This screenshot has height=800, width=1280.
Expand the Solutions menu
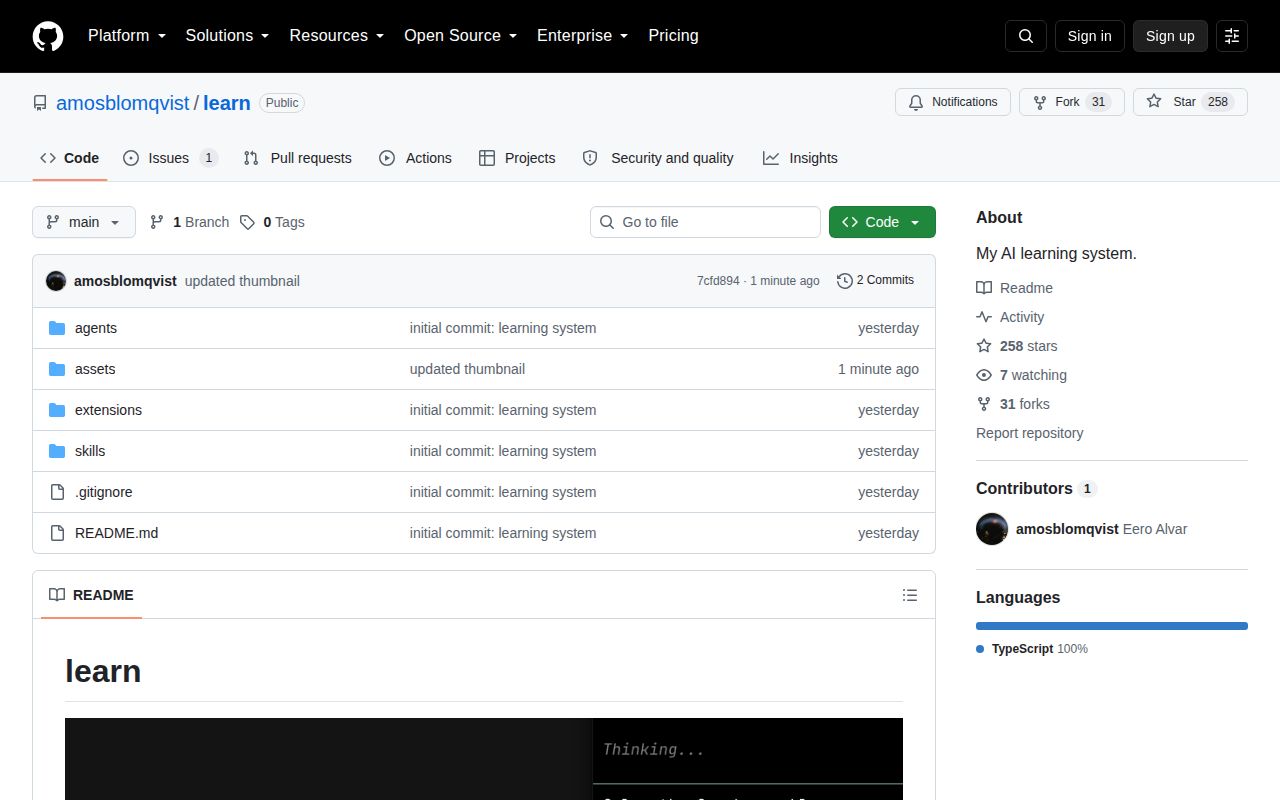point(228,36)
